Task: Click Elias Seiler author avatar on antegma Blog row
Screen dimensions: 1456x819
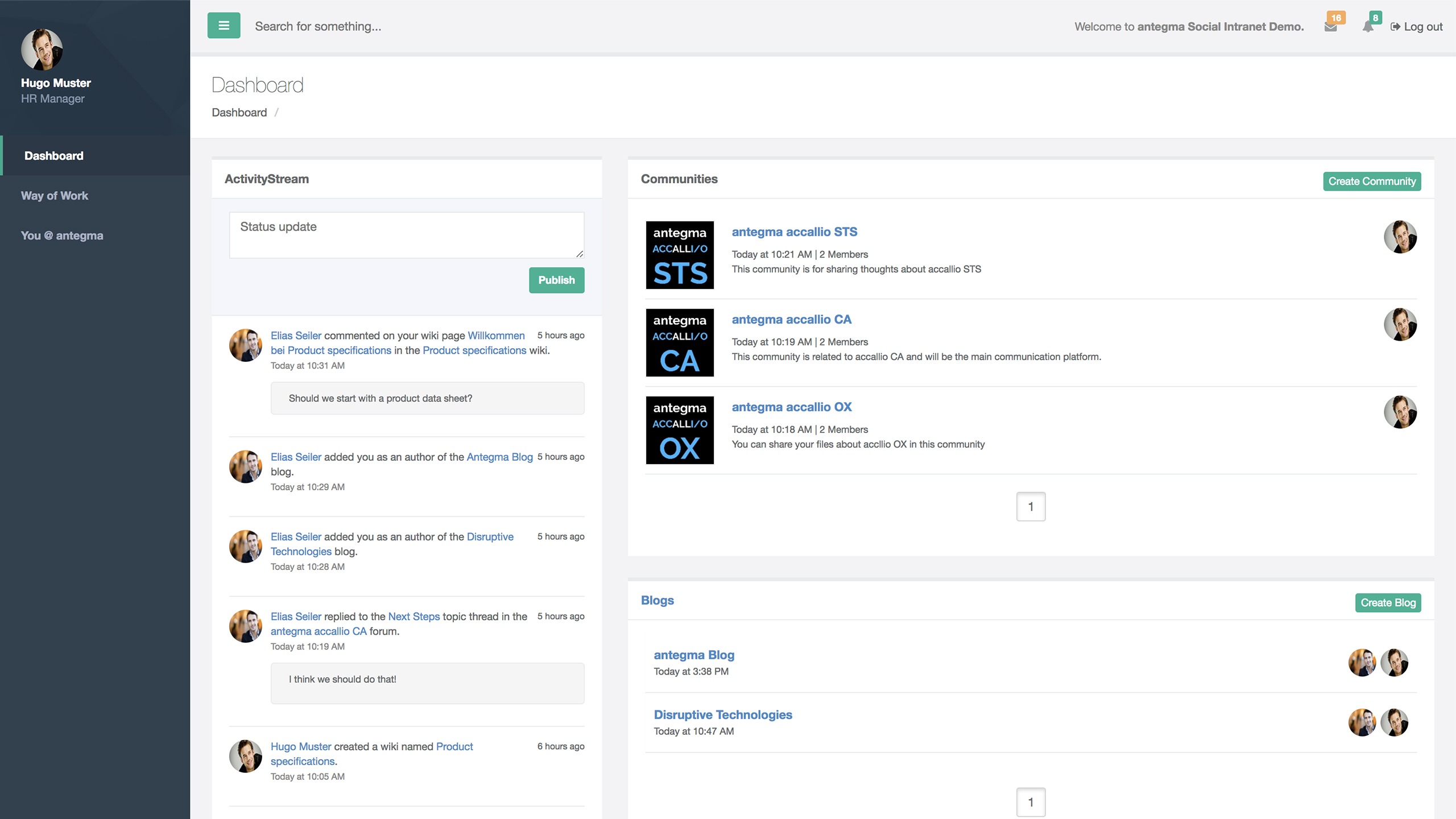Action: point(1363,663)
